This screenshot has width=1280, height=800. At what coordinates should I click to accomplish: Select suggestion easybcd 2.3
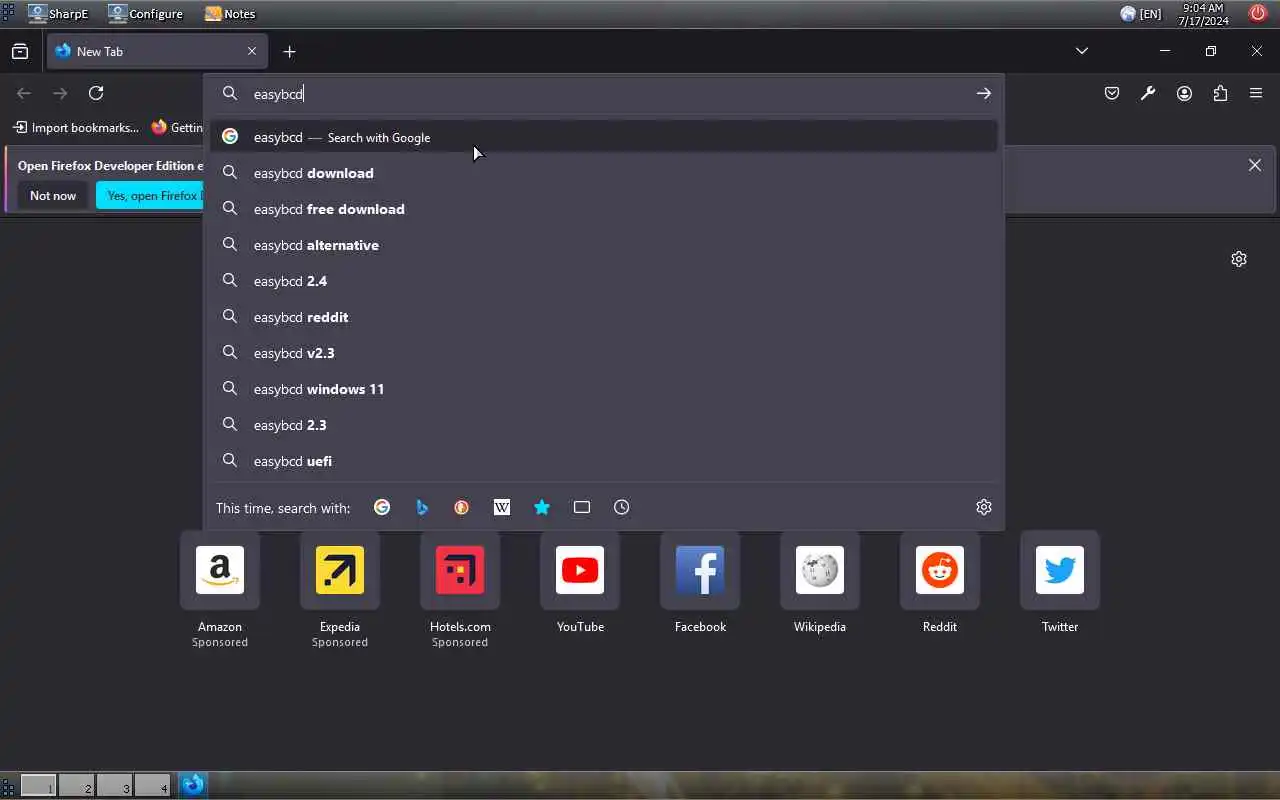pos(604,425)
